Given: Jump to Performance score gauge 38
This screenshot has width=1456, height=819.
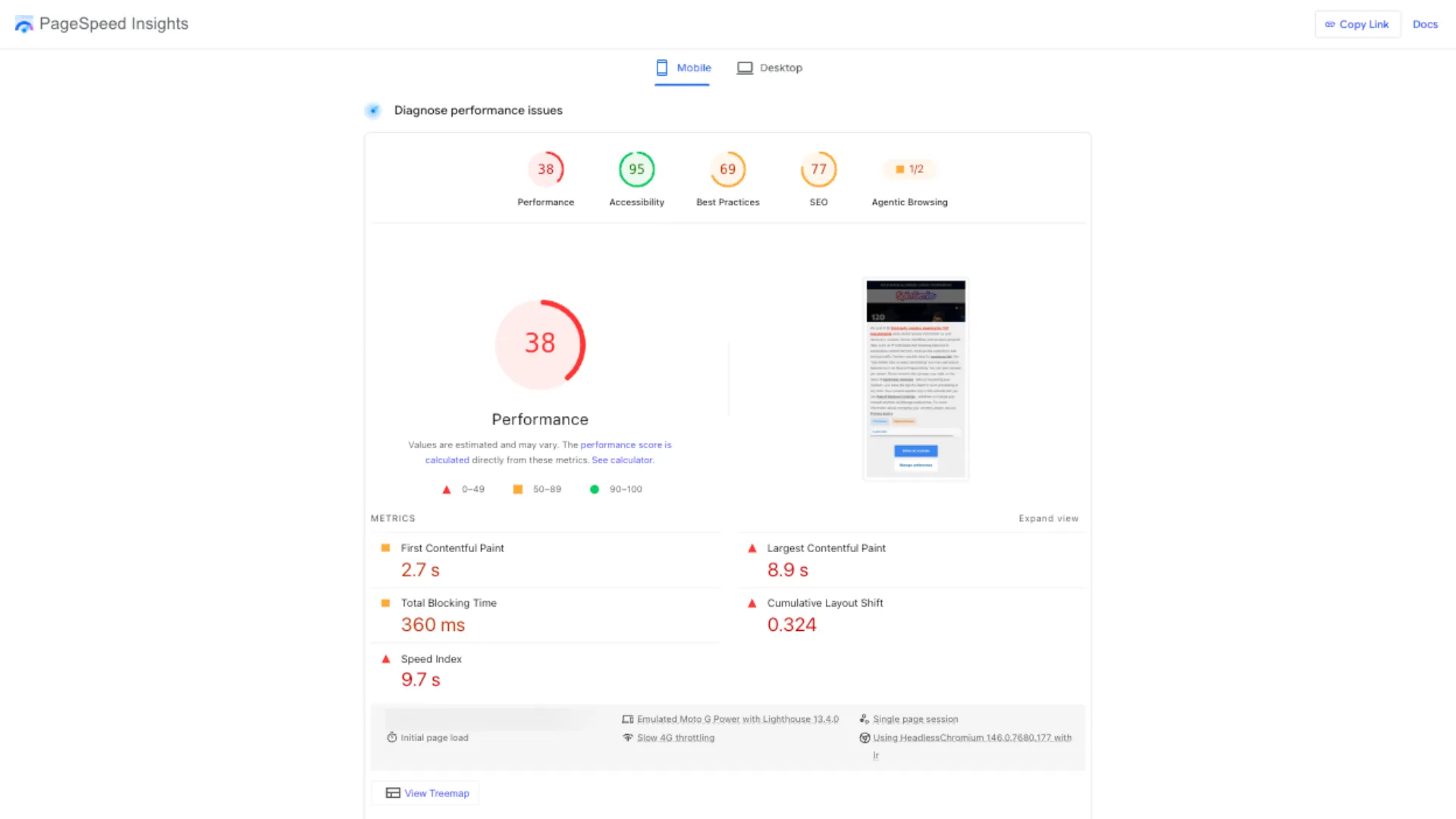Looking at the screenshot, I should coord(546,169).
